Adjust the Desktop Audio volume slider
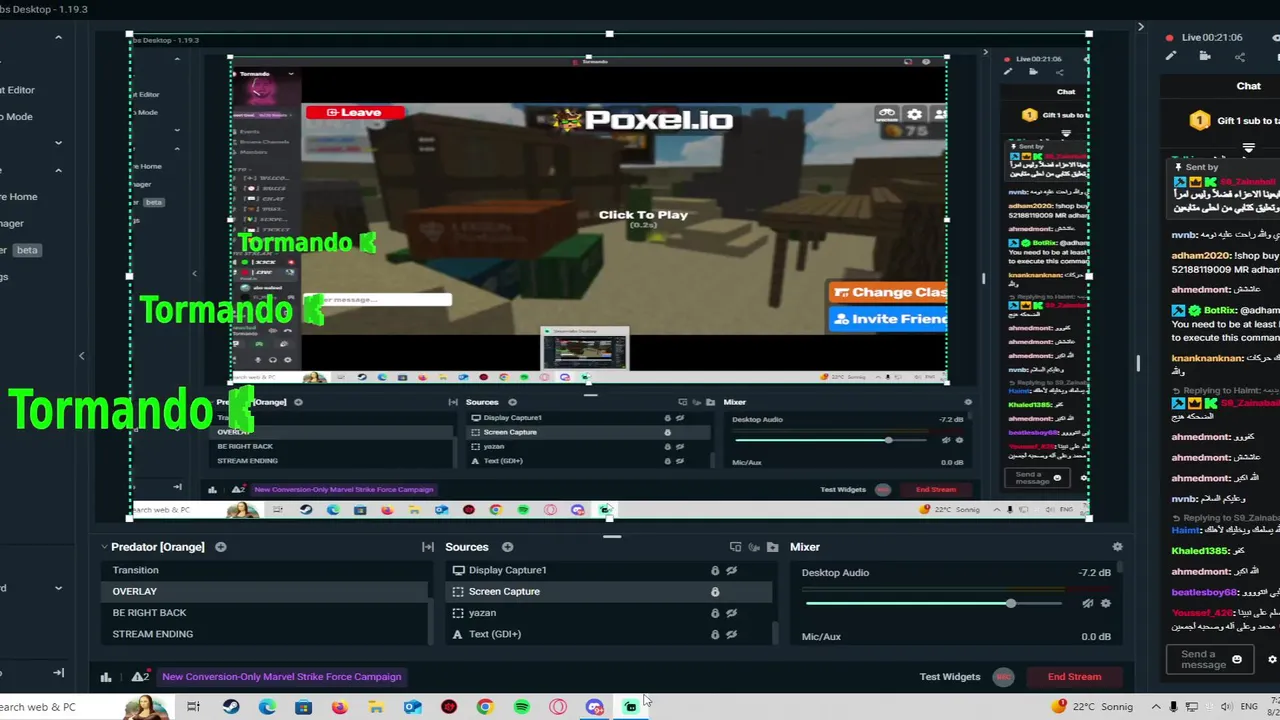This screenshot has width=1280, height=720. pos(1011,603)
